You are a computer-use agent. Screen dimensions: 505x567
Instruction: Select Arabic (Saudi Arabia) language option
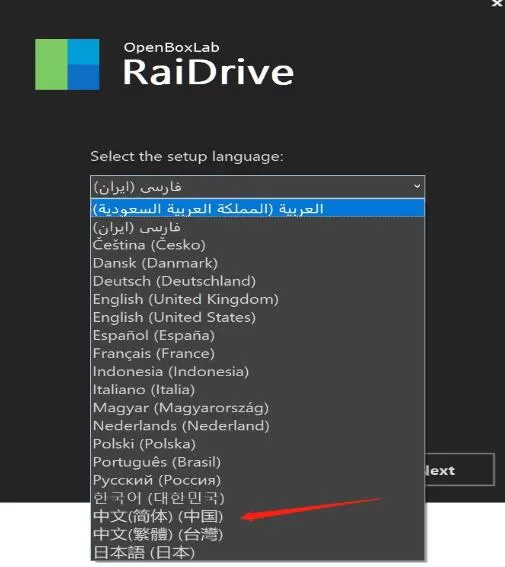pos(258,208)
